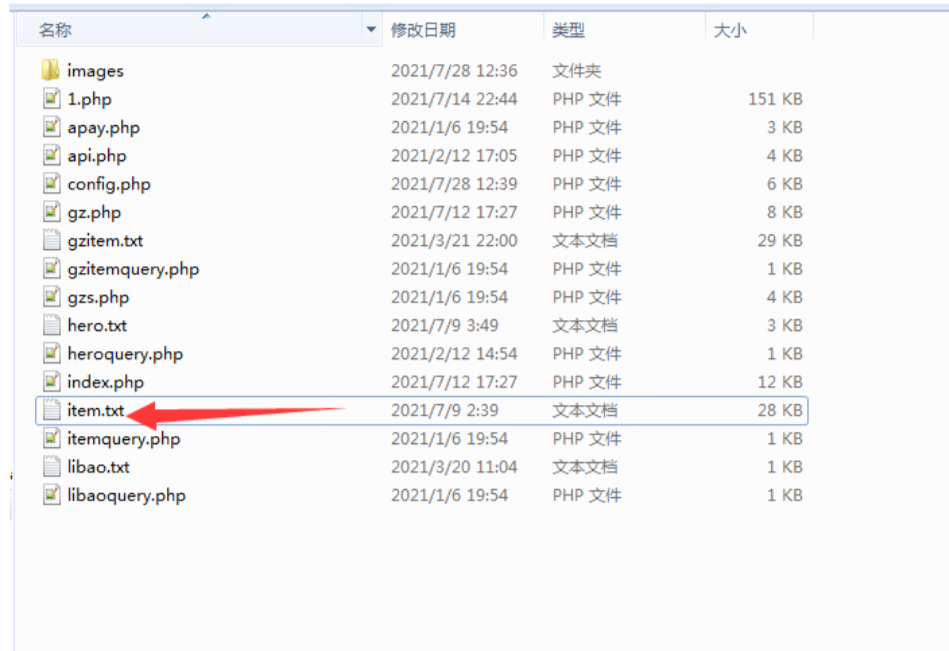Viewport: 949px width, 651px height.
Task: Click the 2021/7/28 12:39 date of config.php
Action: [x=454, y=184]
